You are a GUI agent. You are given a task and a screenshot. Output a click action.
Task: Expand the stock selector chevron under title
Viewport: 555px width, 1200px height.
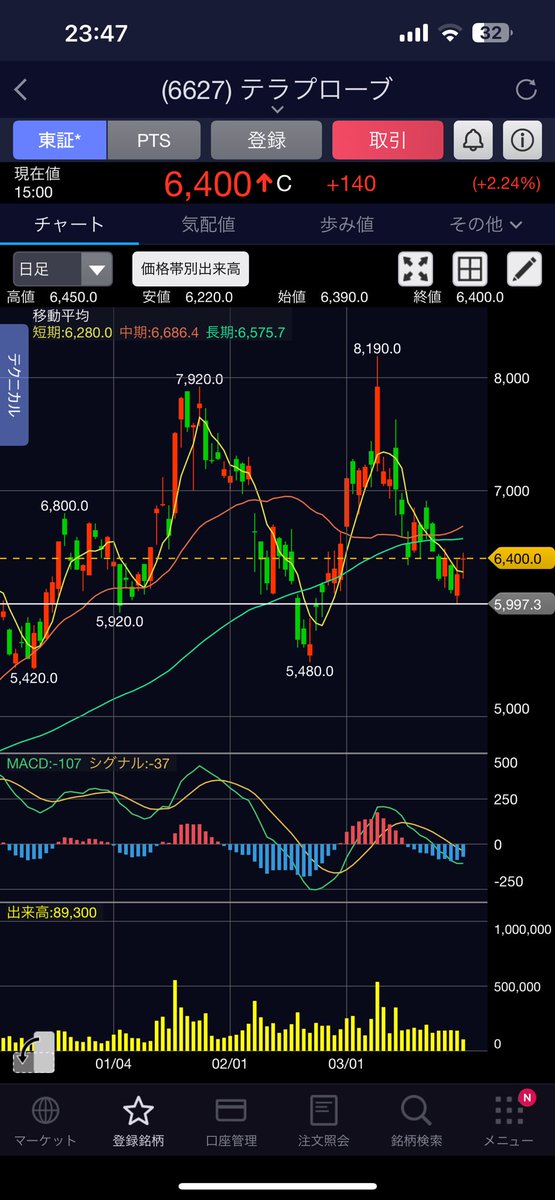(277, 109)
